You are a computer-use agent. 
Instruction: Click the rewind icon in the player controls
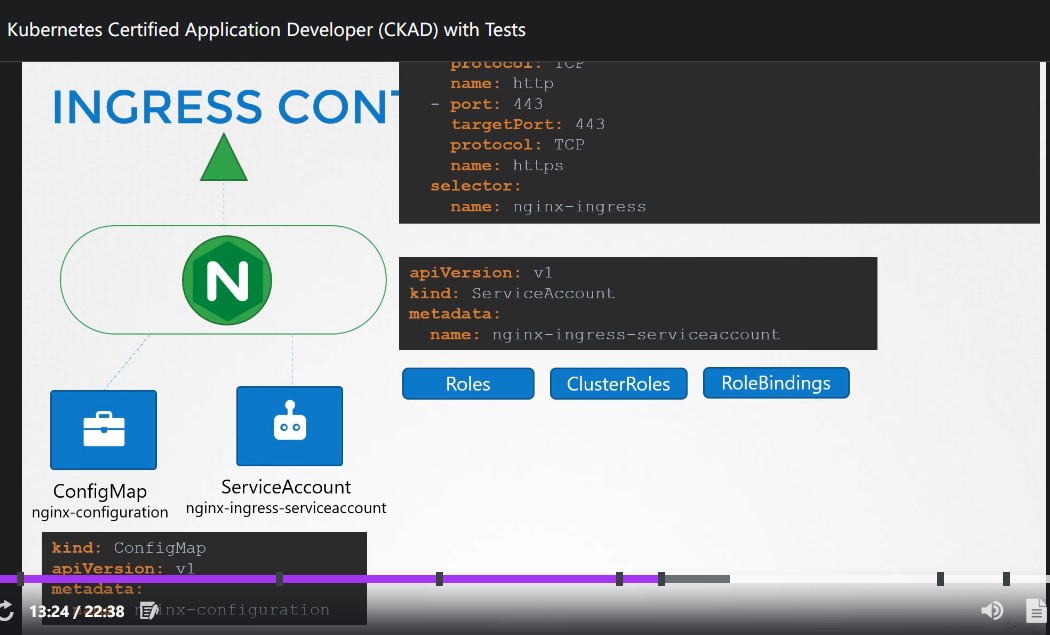(6, 611)
